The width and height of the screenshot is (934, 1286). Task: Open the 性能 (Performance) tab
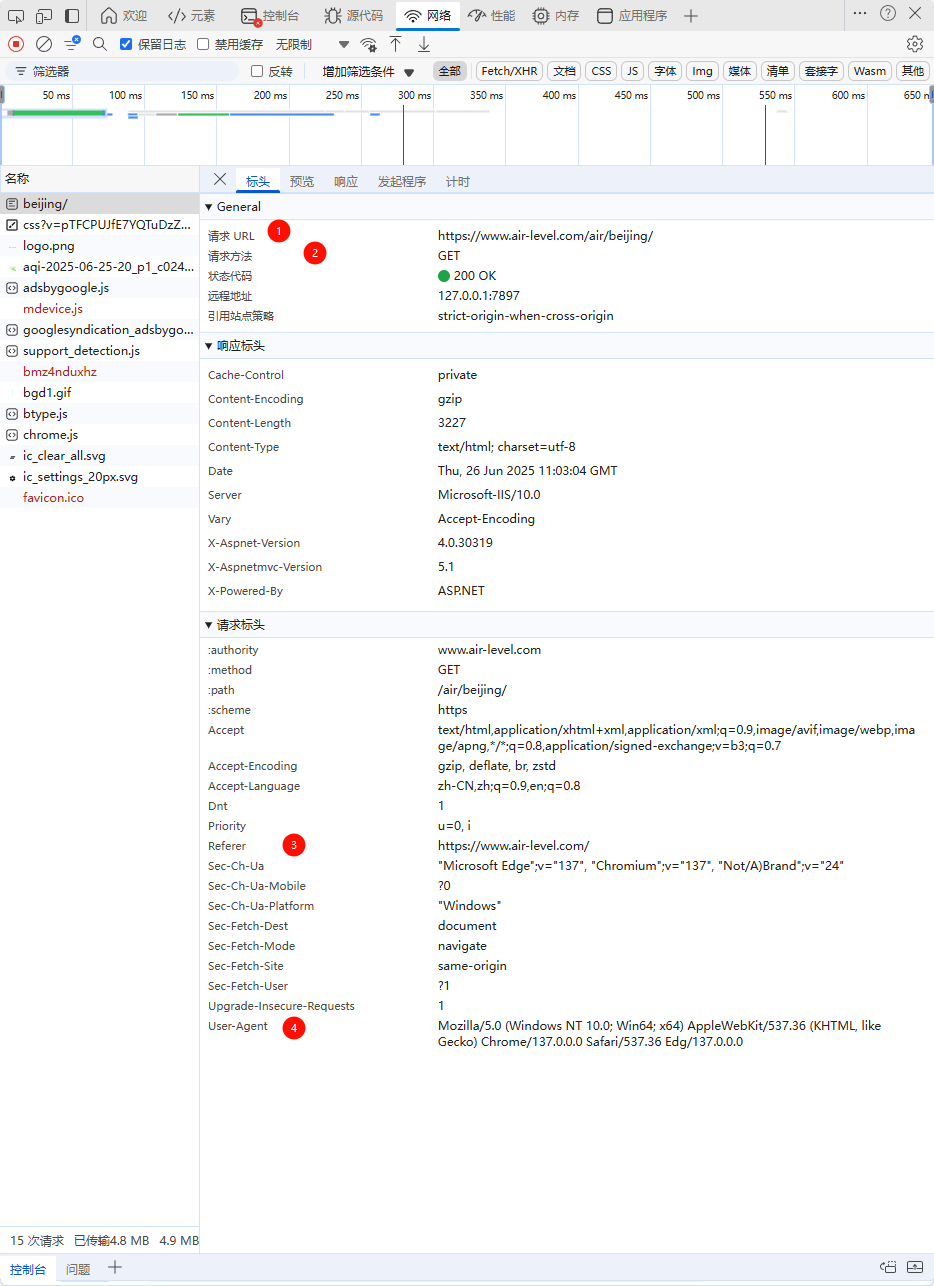tap(491, 16)
